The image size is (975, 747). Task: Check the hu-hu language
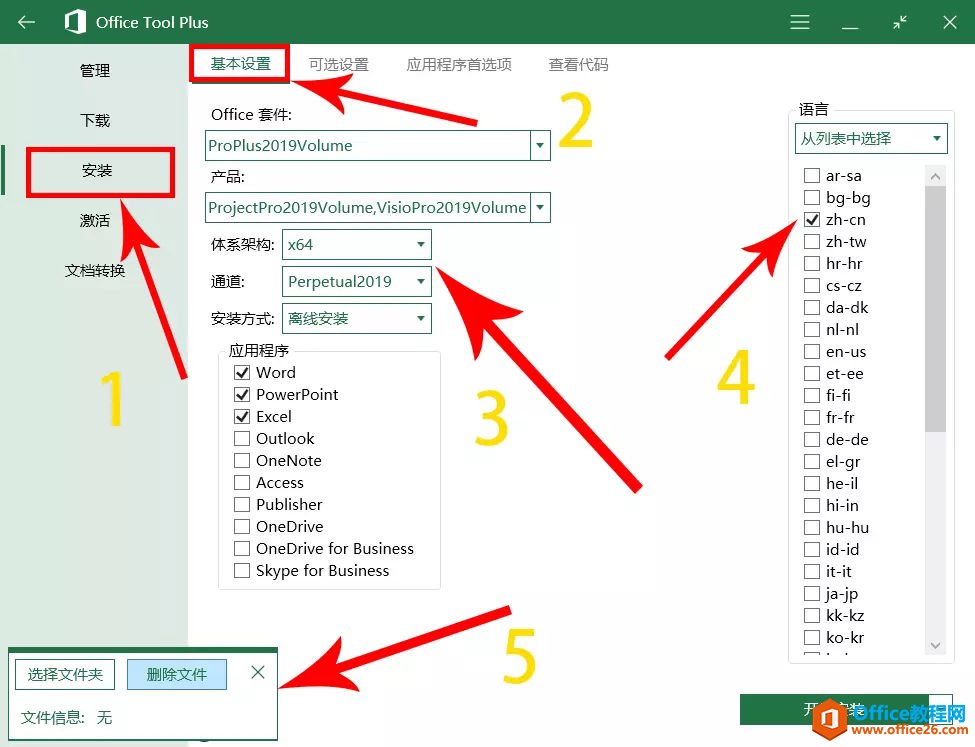(811, 527)
